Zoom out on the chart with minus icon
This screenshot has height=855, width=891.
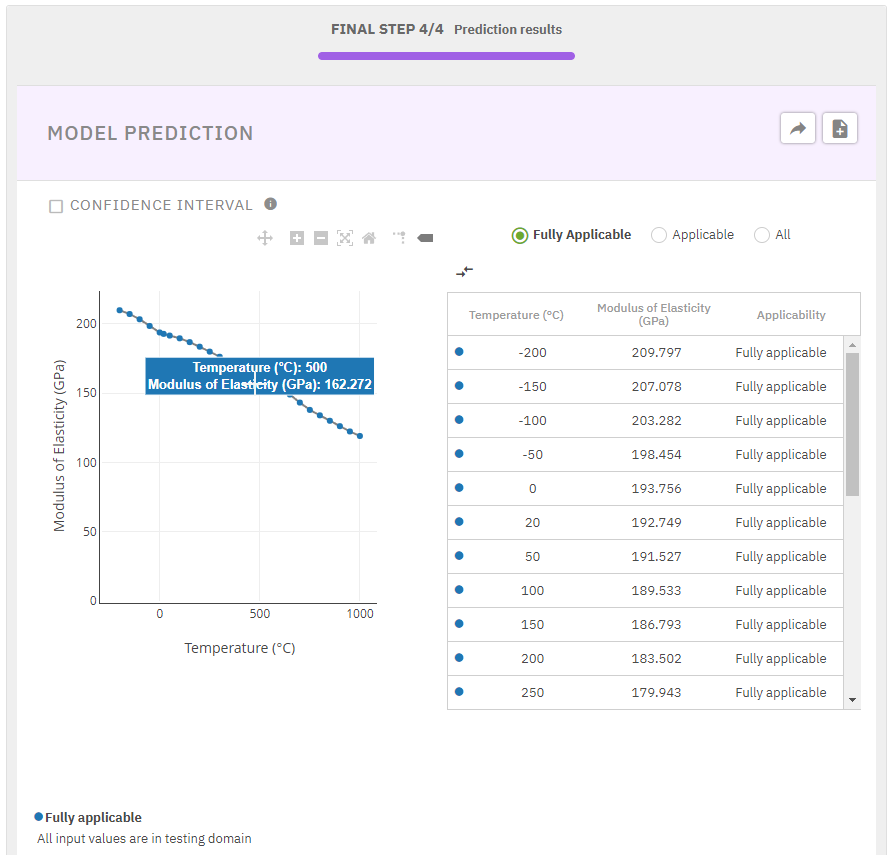(321, 238)
